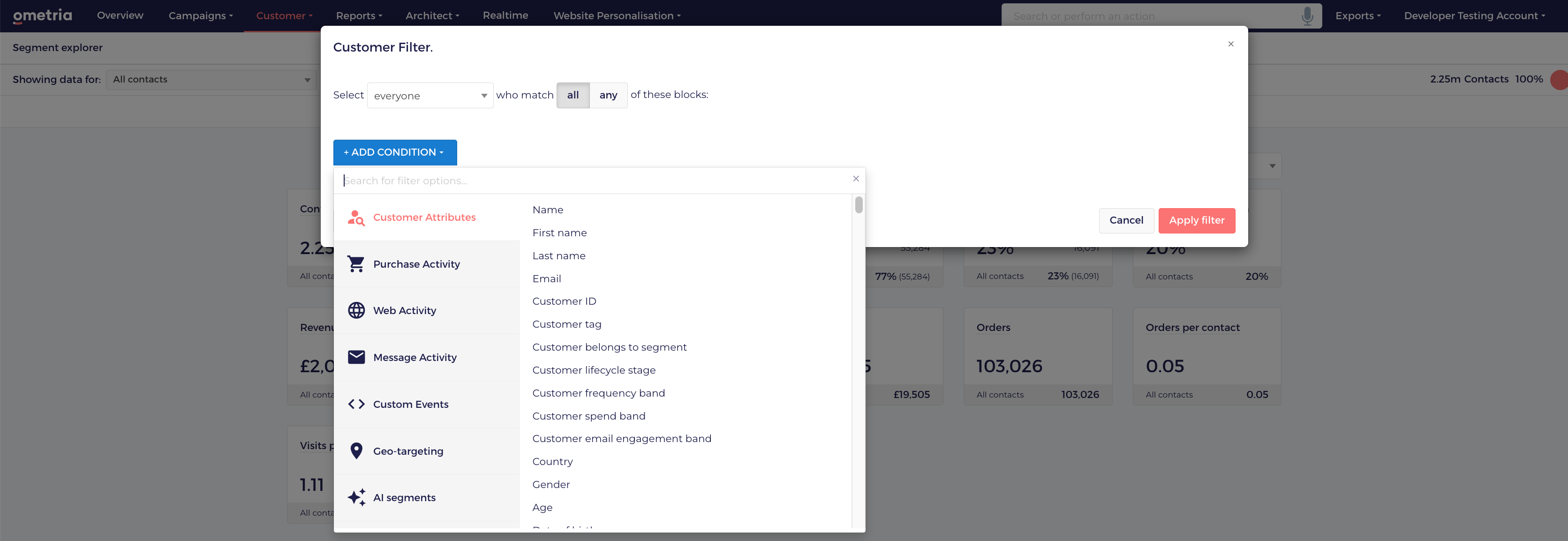1568x541 pixels.
Task: Expand the Reports menu
Action: point(359,16)
